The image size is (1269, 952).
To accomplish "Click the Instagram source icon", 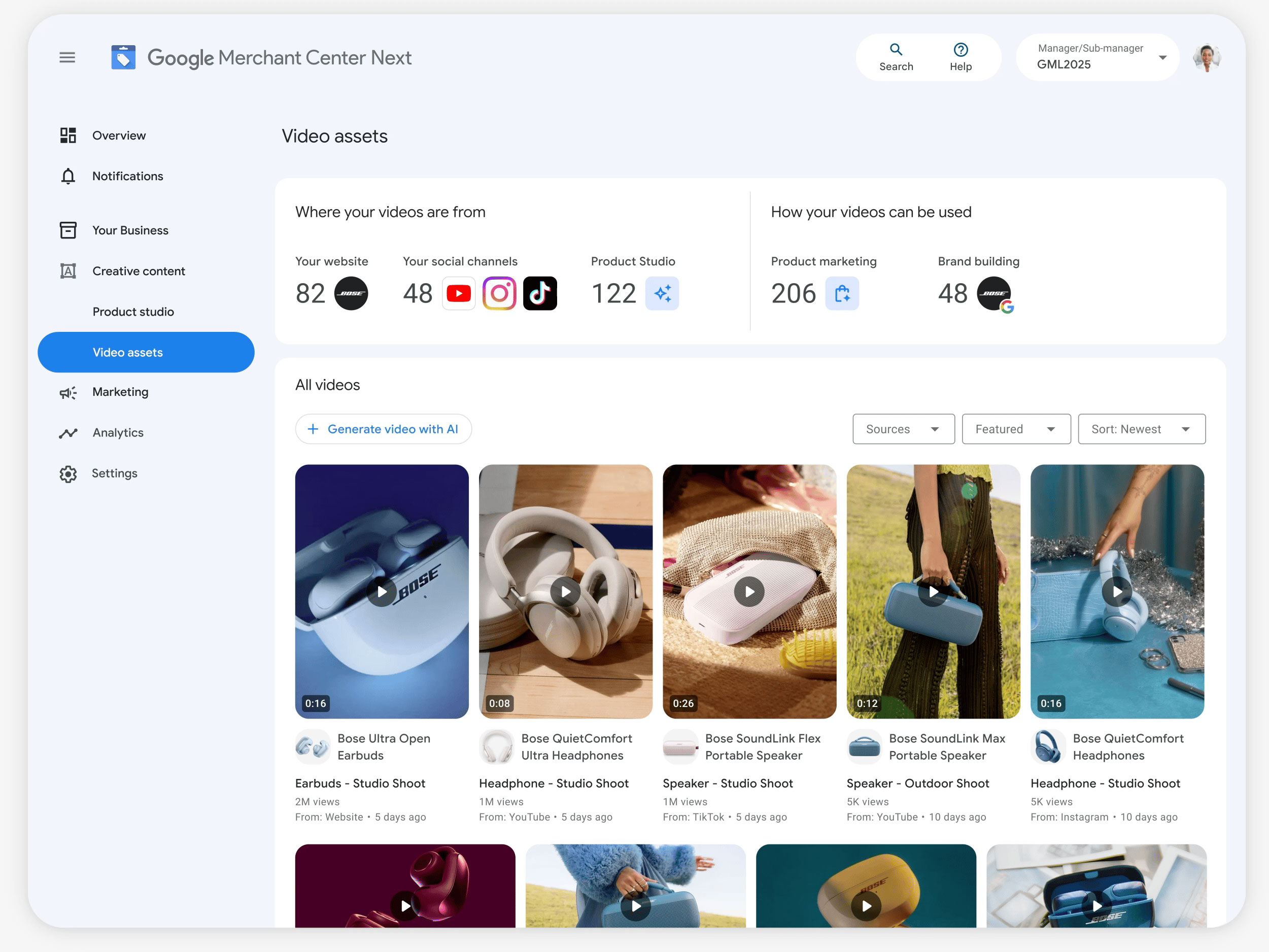I will [499, 293].
